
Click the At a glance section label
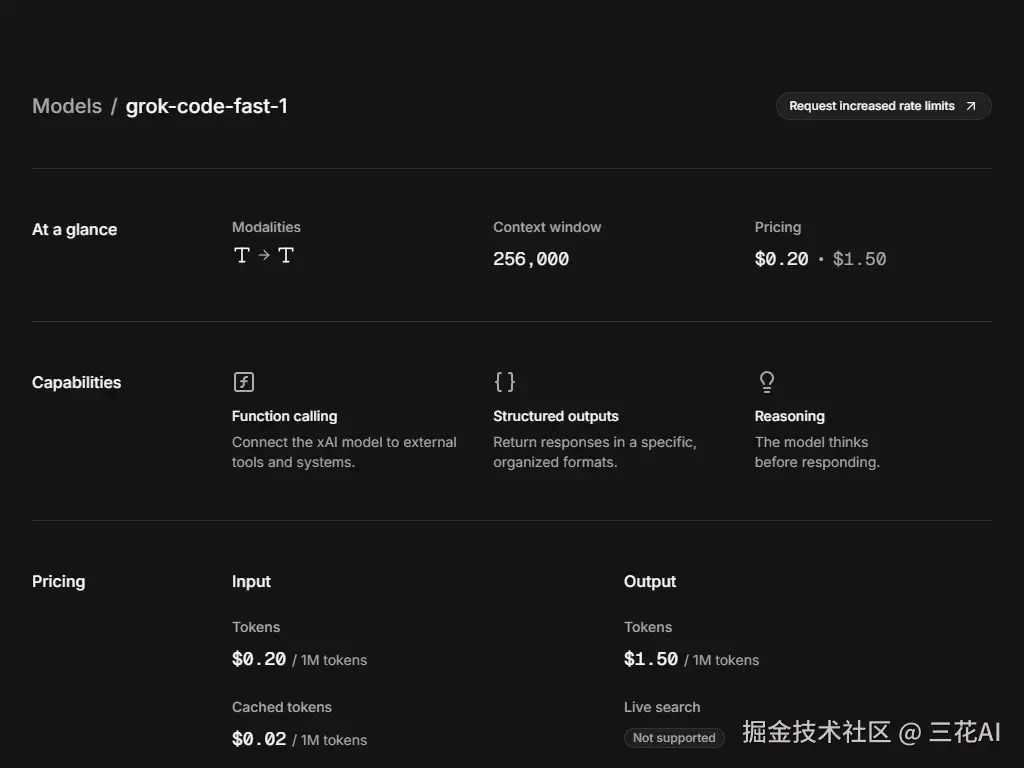[x=74, y=229]
